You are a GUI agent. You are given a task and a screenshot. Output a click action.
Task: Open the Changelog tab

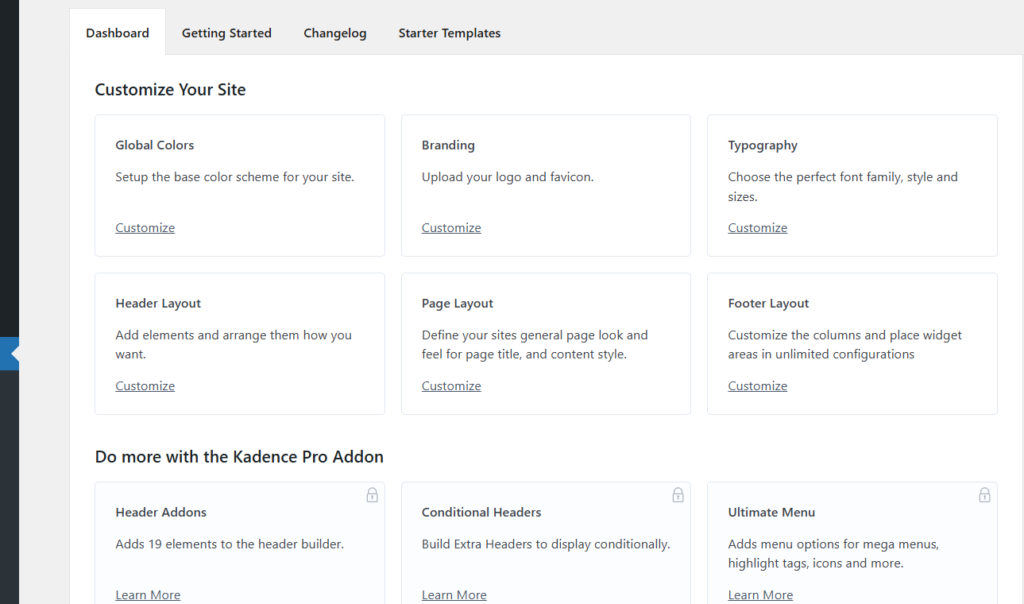[334, 32]
